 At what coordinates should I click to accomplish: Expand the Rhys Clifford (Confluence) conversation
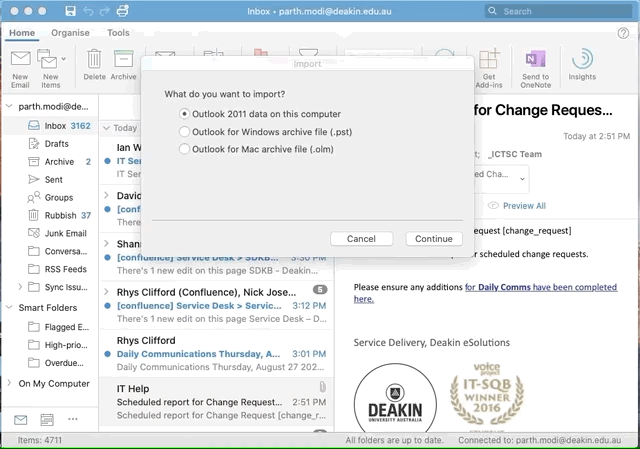(x=107, y=291)
